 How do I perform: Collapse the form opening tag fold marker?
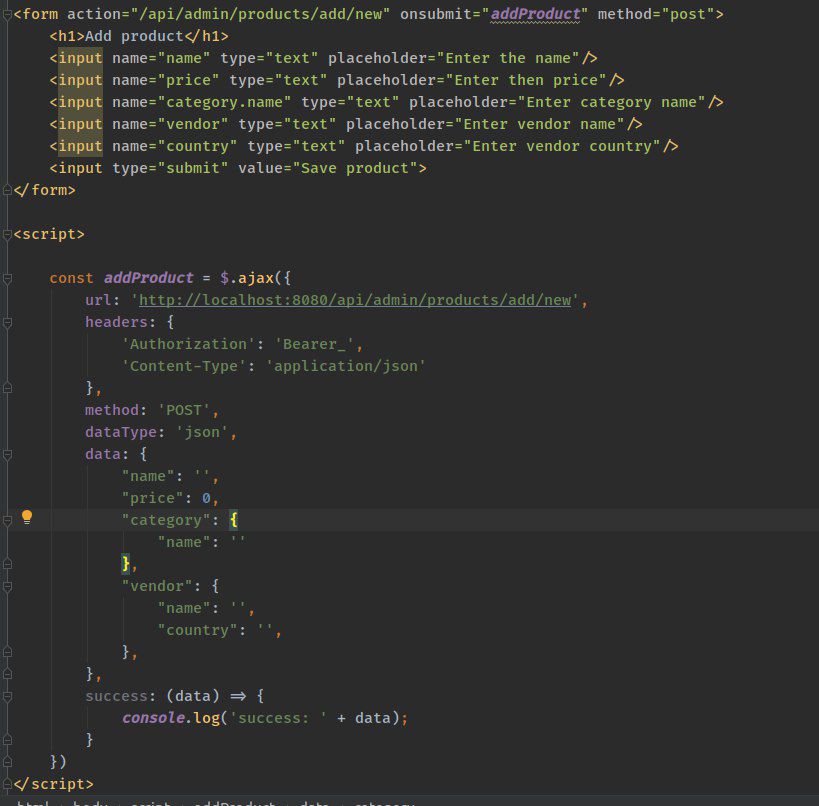[7, 15]
